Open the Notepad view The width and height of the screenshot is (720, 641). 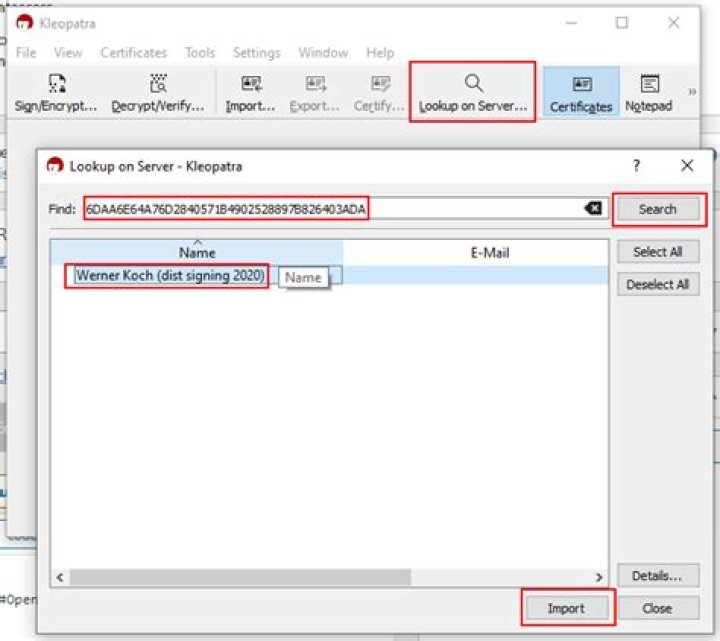[649, 94]
